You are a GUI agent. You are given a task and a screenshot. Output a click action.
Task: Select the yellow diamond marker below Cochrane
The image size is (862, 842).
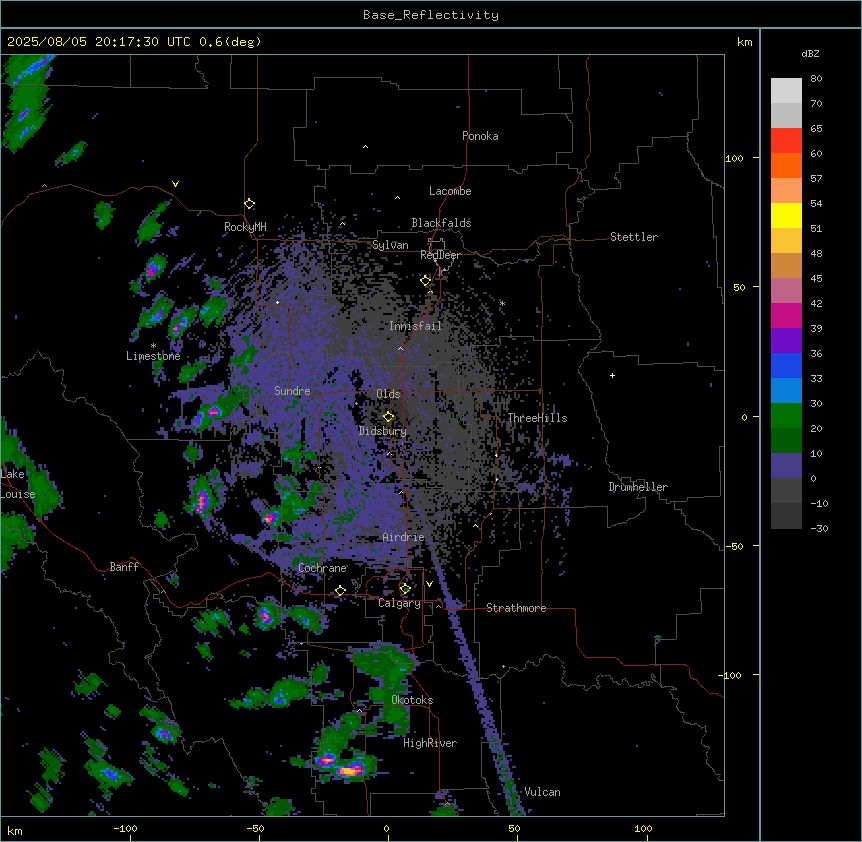coord(340,591)
